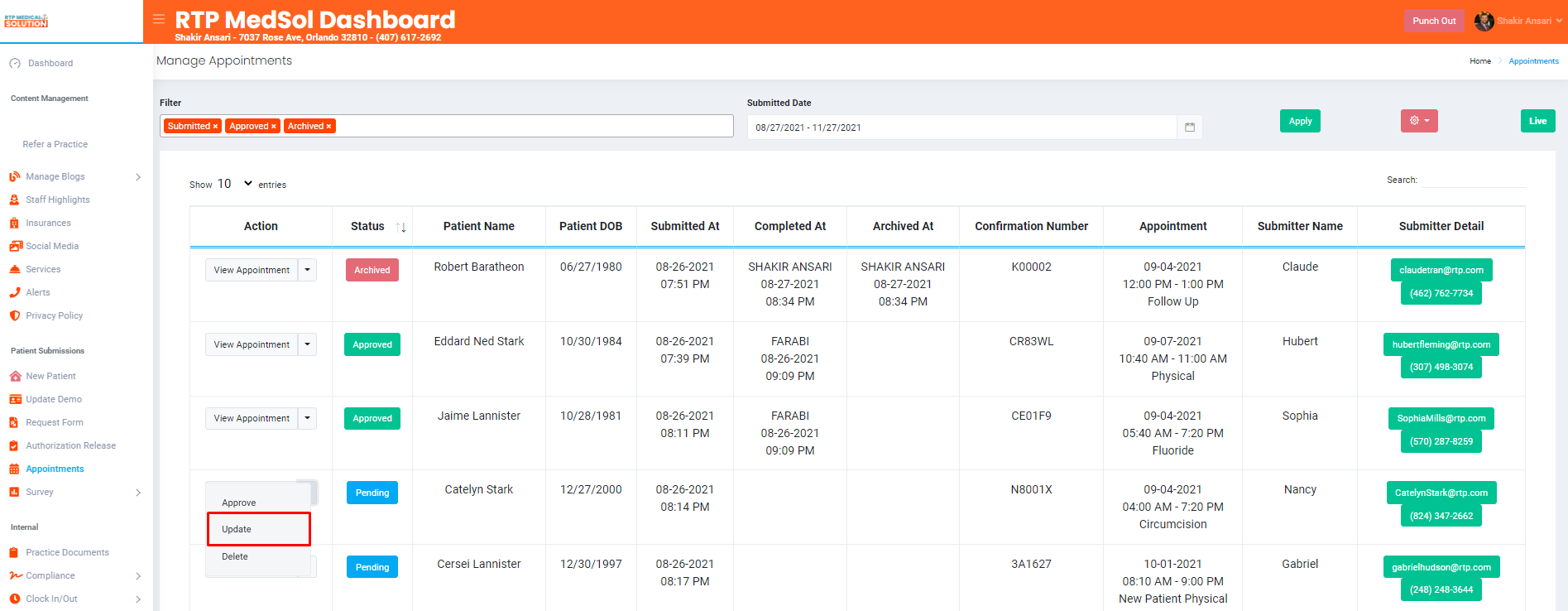Click the Archived status badge
The image size is (1568, 611).
pyautogui.click(x=372, y=270)
